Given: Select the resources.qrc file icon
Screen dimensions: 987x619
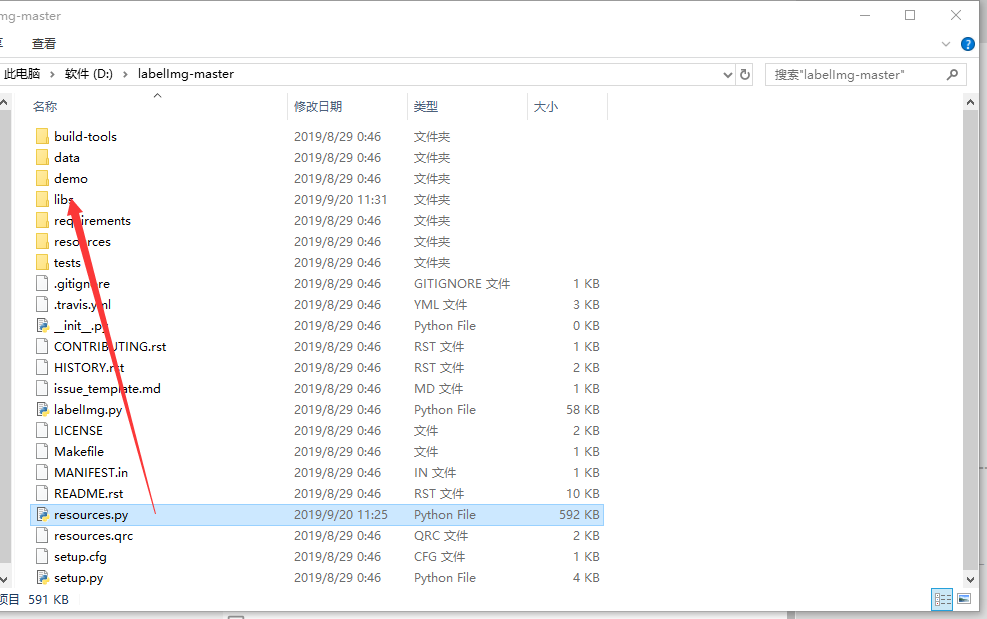Looking at the screenshot, I should point(42,535).
